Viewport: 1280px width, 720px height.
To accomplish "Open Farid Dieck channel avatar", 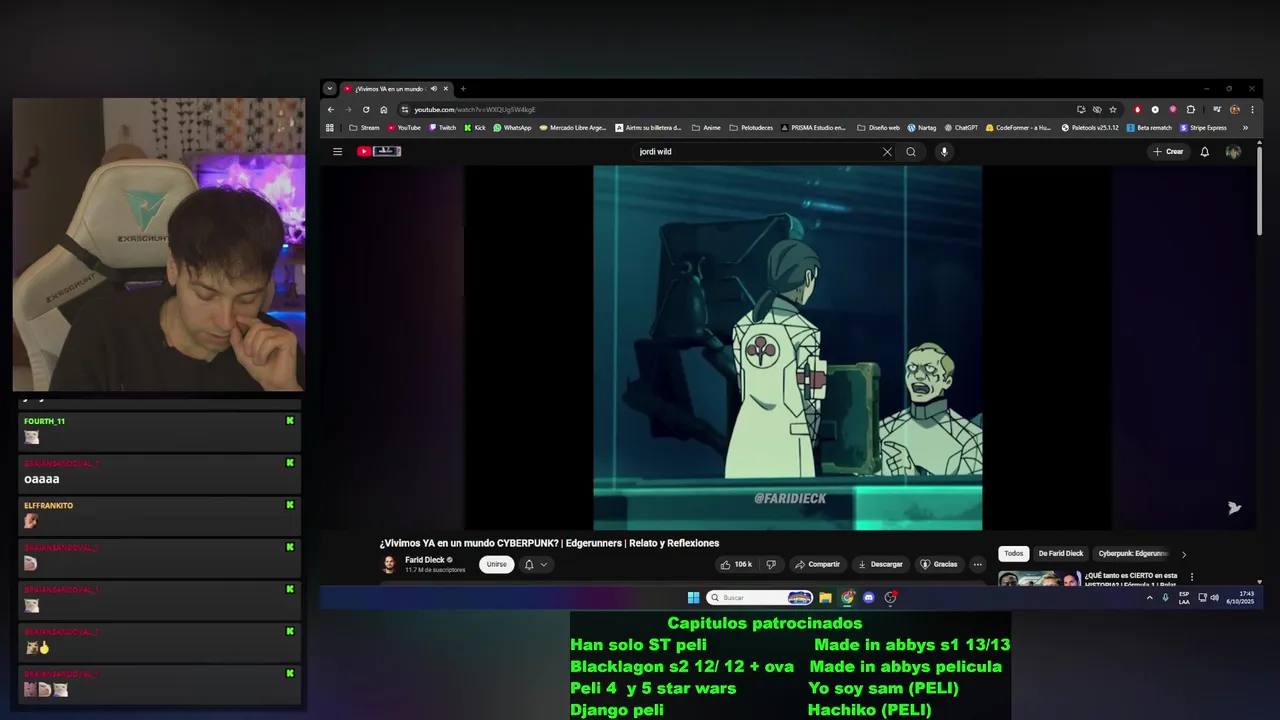I will tap(389, 565).
